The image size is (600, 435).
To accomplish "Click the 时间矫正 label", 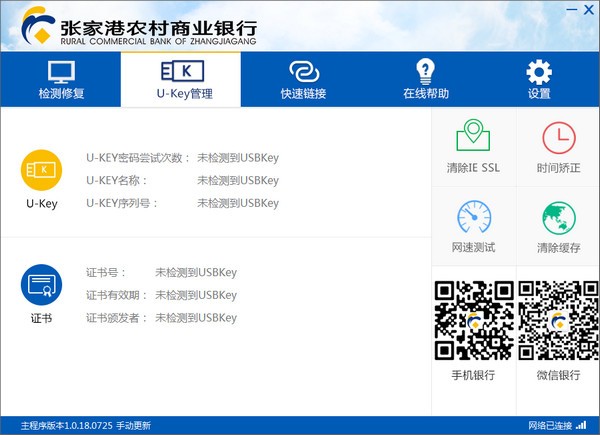I will (x=559, y=168).
